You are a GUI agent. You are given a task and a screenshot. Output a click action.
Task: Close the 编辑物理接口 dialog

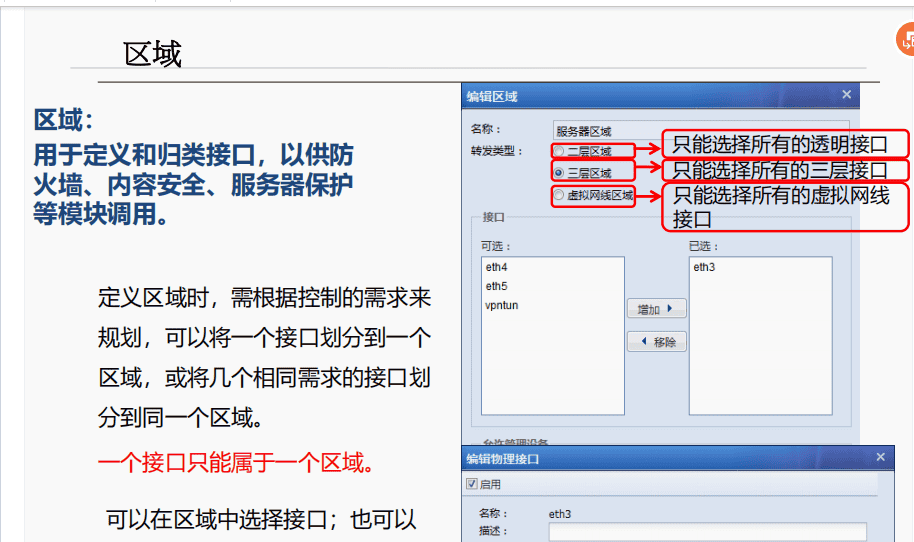(x=881, y=457)
